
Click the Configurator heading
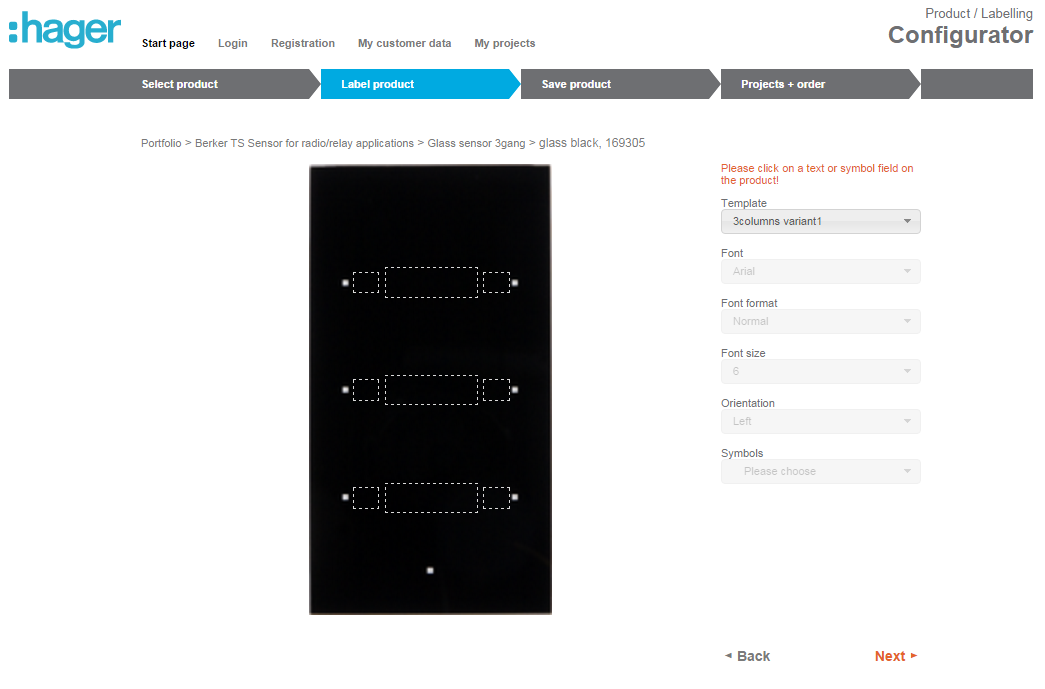(960, 35)
